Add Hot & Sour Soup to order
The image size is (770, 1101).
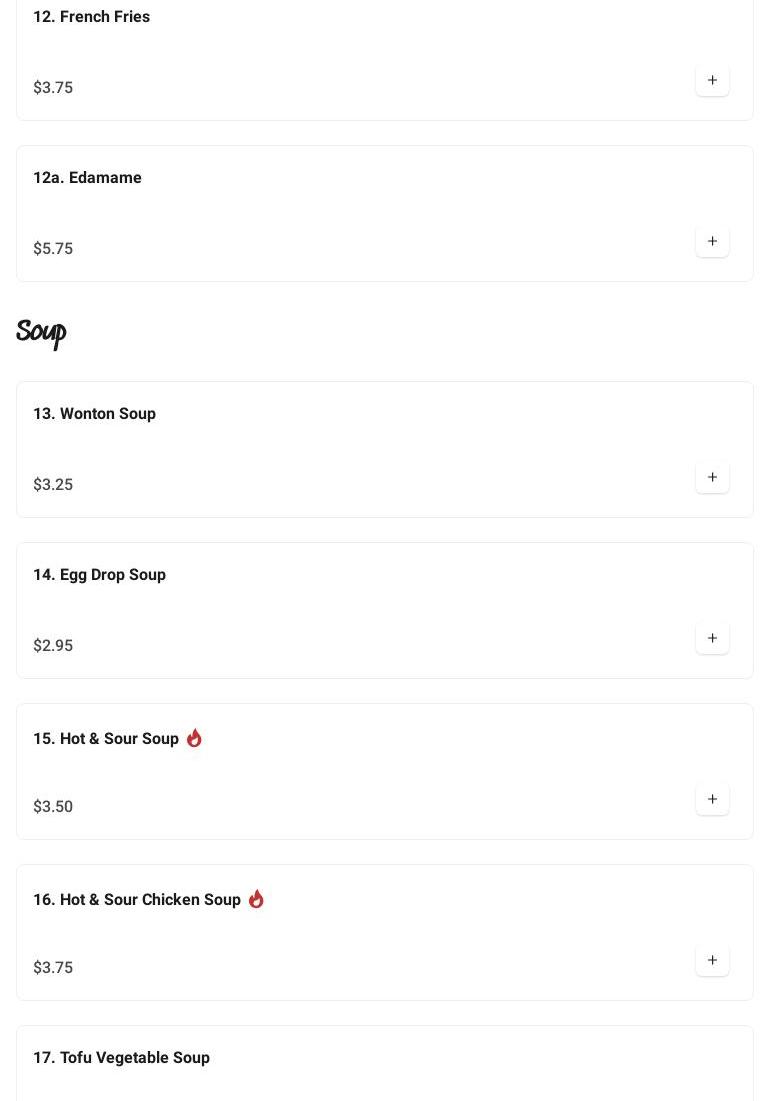[x=712, y=799]
